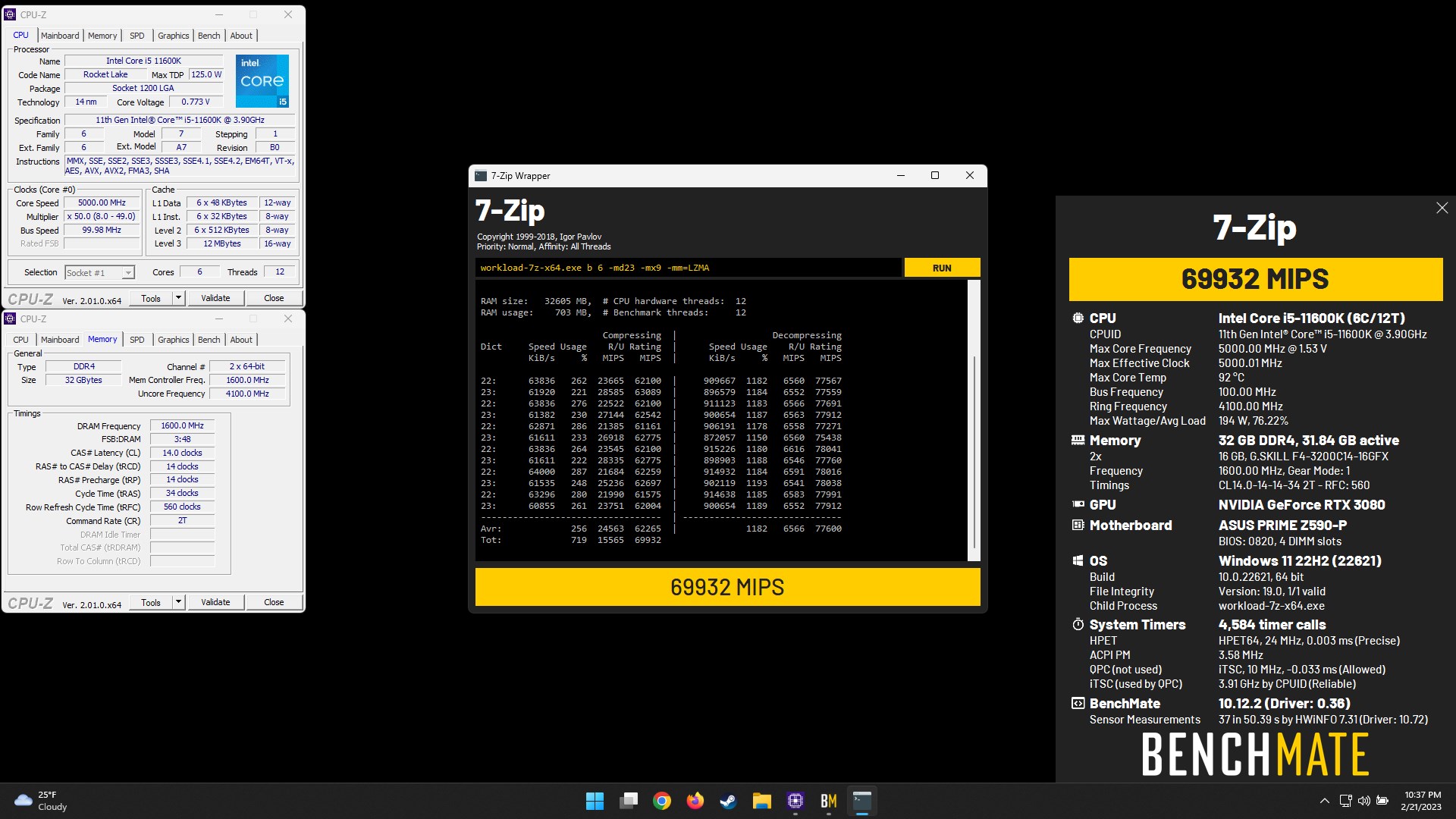This screenshot has width=1456, height=819.
Task: Click top CPU-Z window title icon
Action: [10, 14]
